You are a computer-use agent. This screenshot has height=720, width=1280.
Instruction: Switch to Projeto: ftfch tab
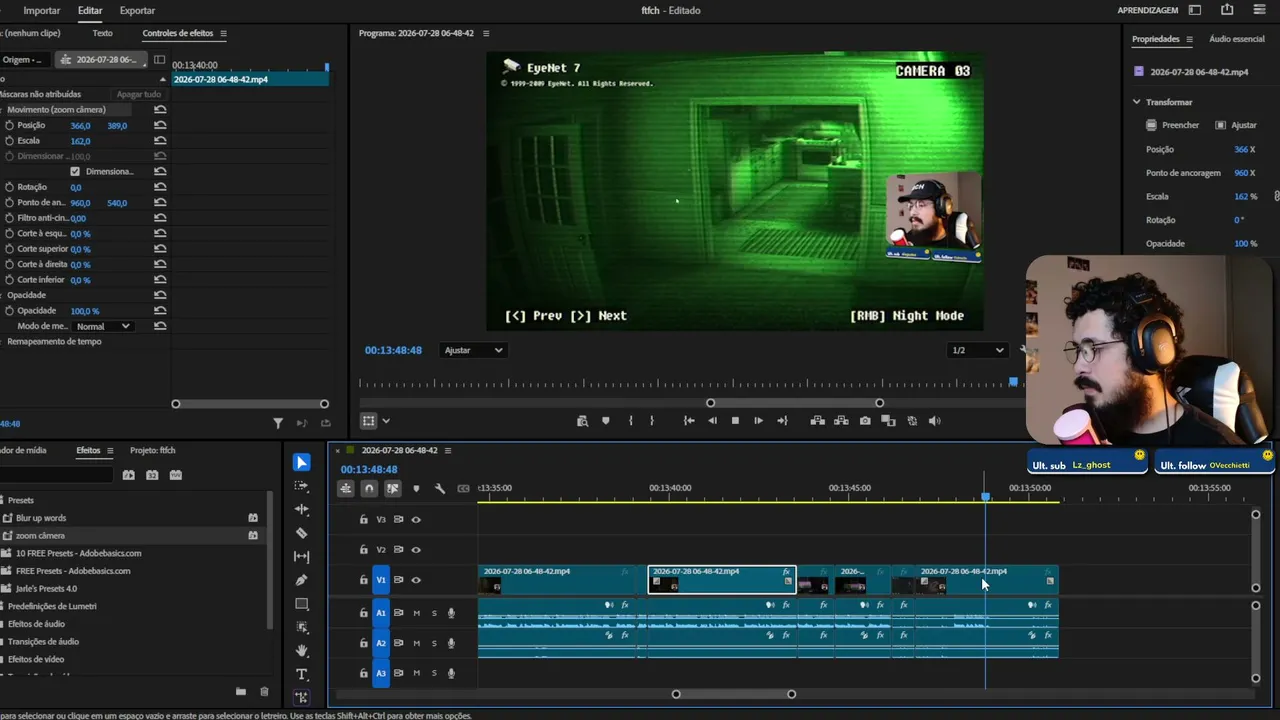click(x=153, y=450)
